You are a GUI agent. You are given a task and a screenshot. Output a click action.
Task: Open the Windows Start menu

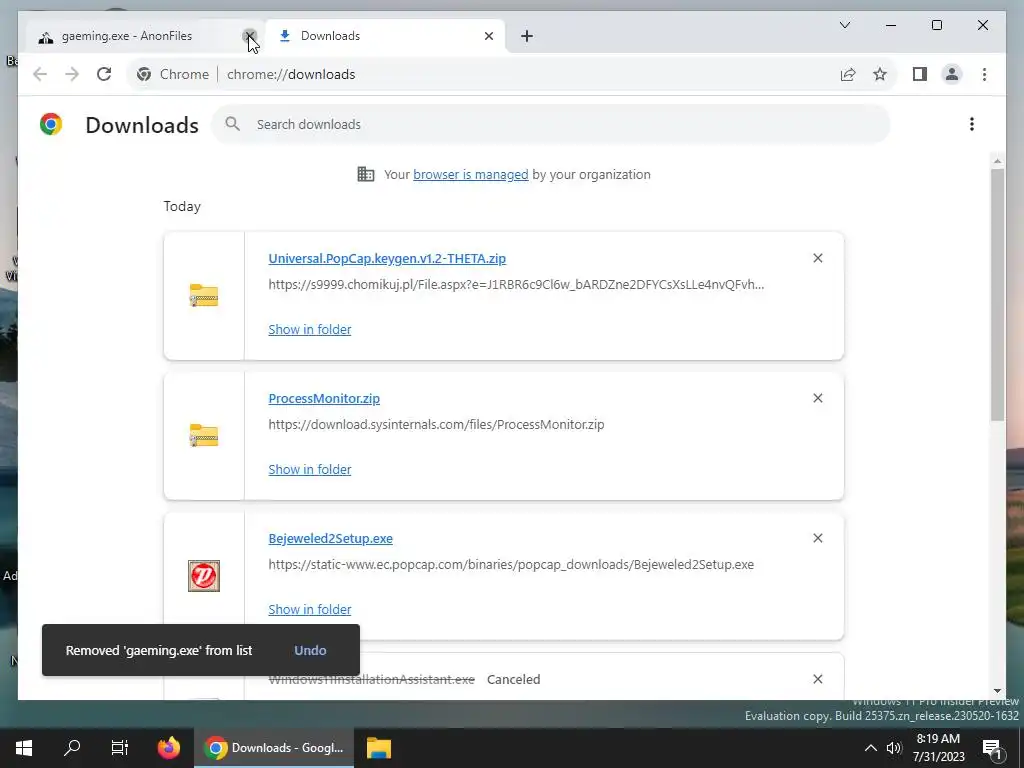coord(24,748)
